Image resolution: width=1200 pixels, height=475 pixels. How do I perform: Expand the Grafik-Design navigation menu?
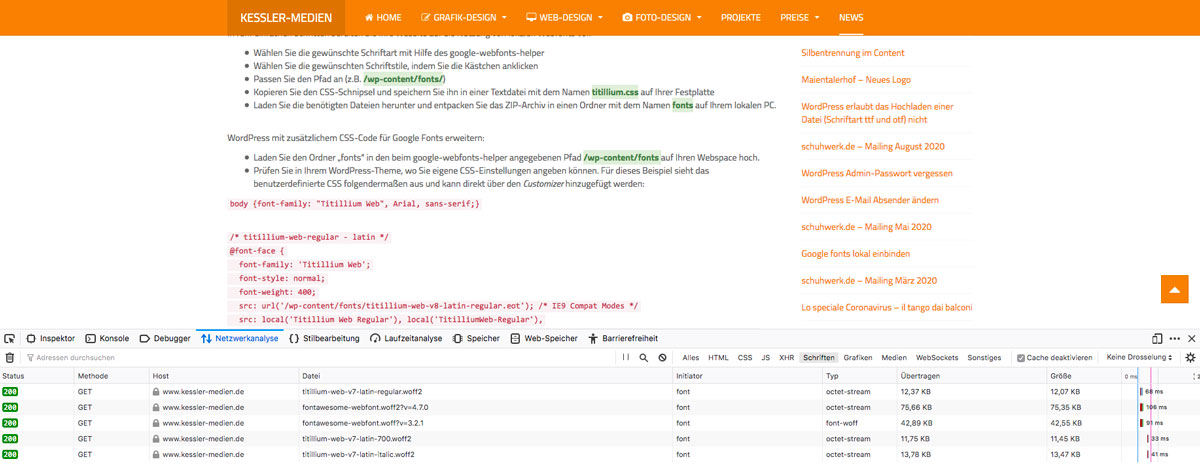[x=464, y=17]
